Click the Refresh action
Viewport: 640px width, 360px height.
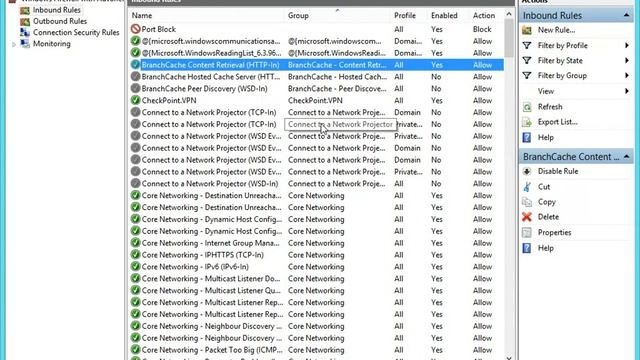pos(550,107)
